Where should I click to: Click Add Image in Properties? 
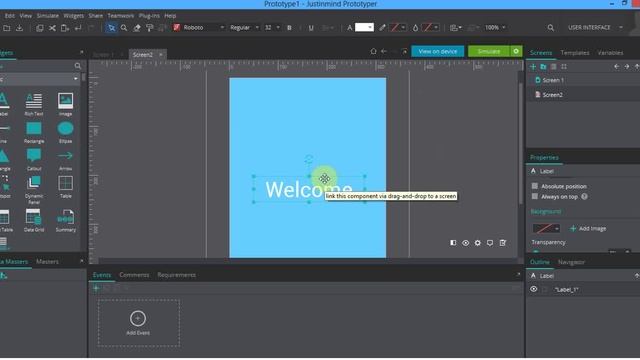tap(588, 229)
